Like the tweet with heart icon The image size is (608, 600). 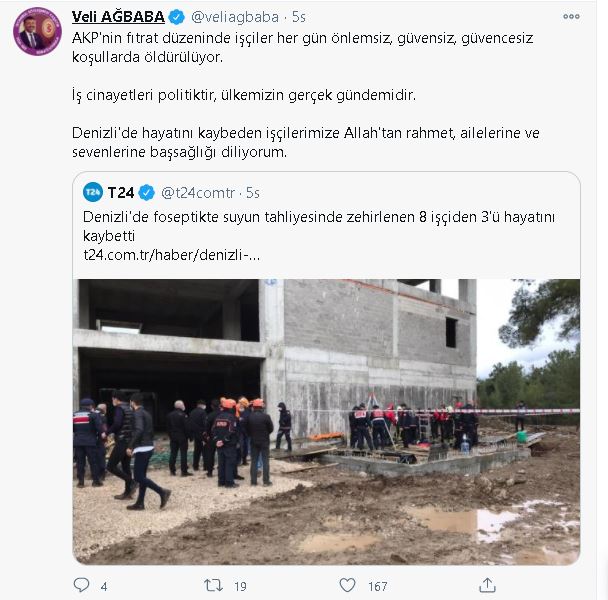point(347,585)
